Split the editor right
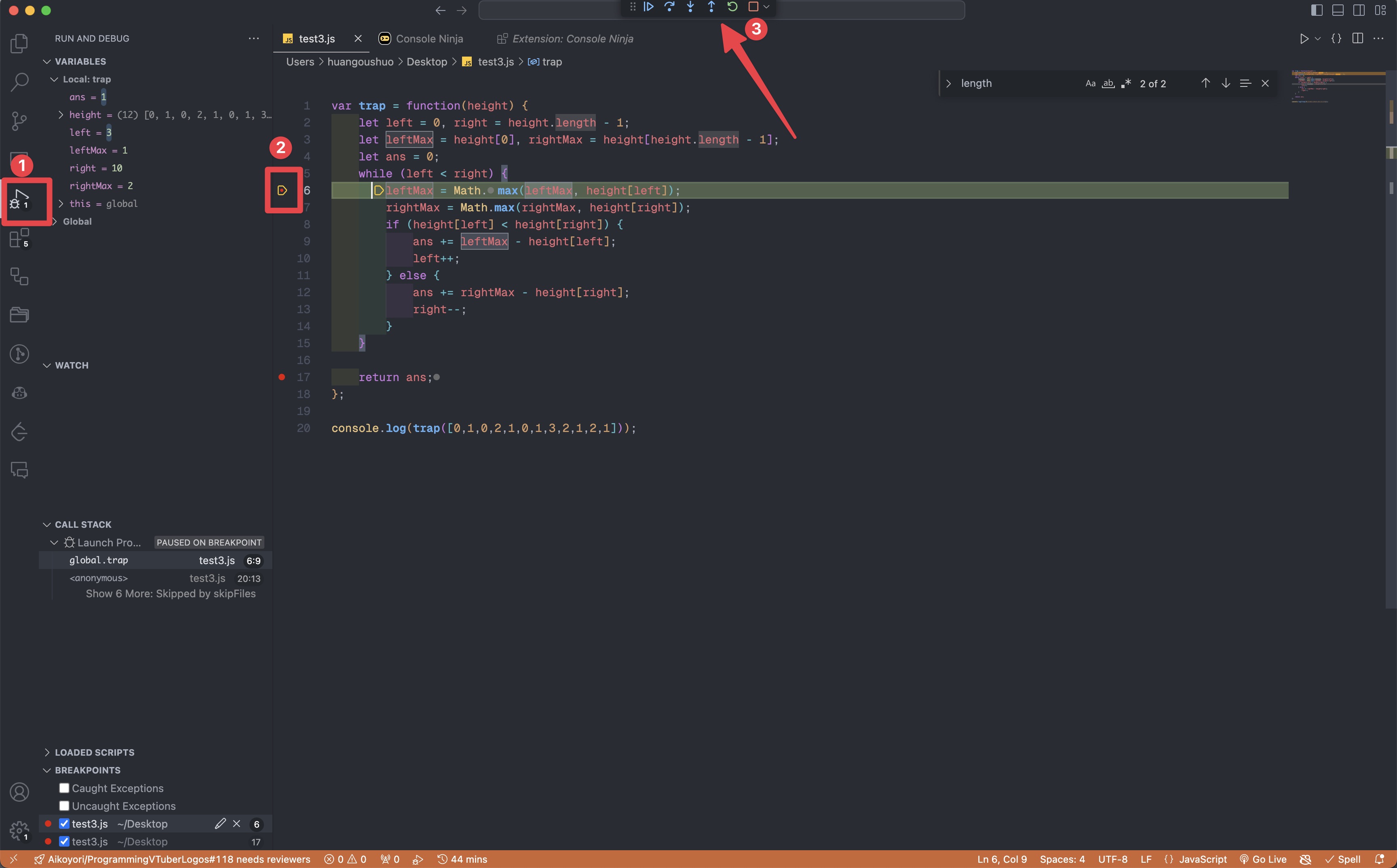 click(1358, 38)
